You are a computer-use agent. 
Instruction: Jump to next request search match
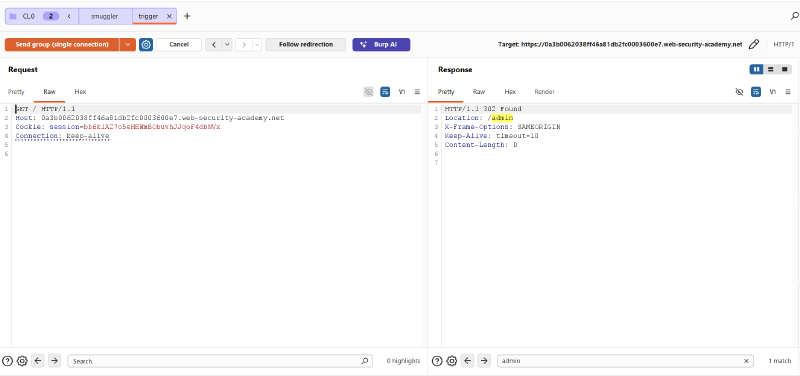(54, 361)
